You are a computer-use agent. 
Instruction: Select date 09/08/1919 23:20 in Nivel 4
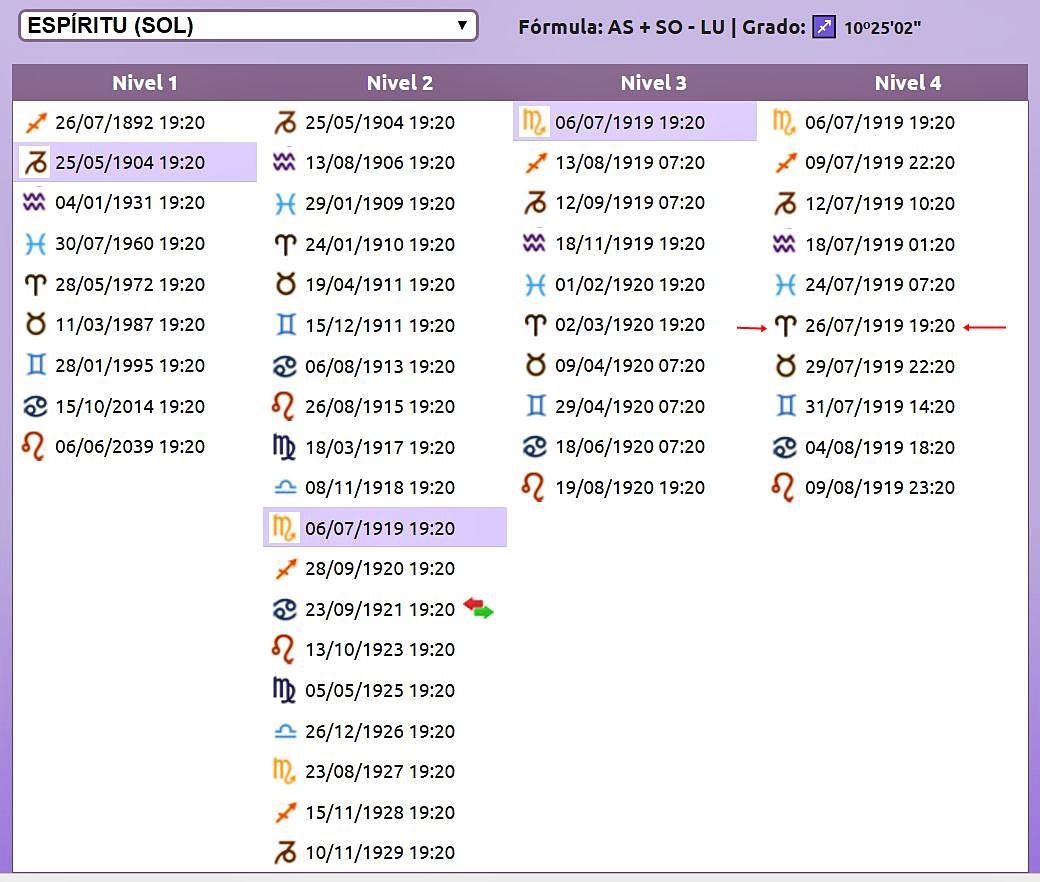pos(880,488)
